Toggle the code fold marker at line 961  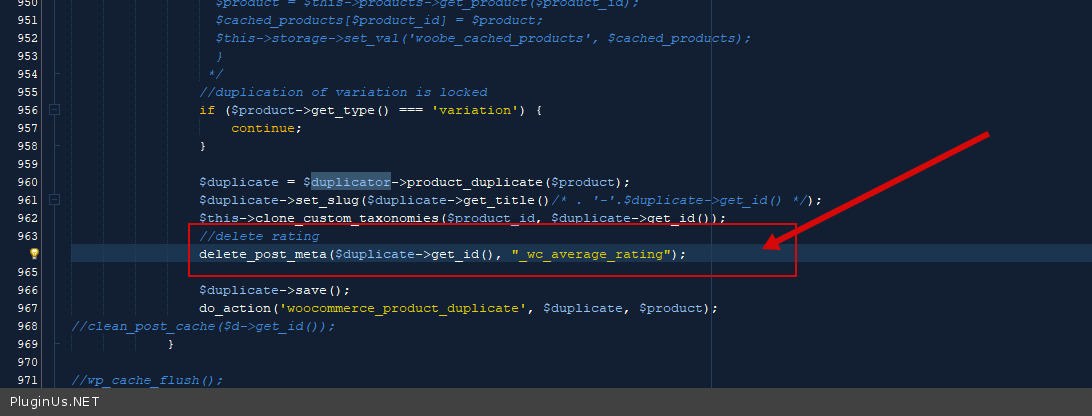click(54, 200)
